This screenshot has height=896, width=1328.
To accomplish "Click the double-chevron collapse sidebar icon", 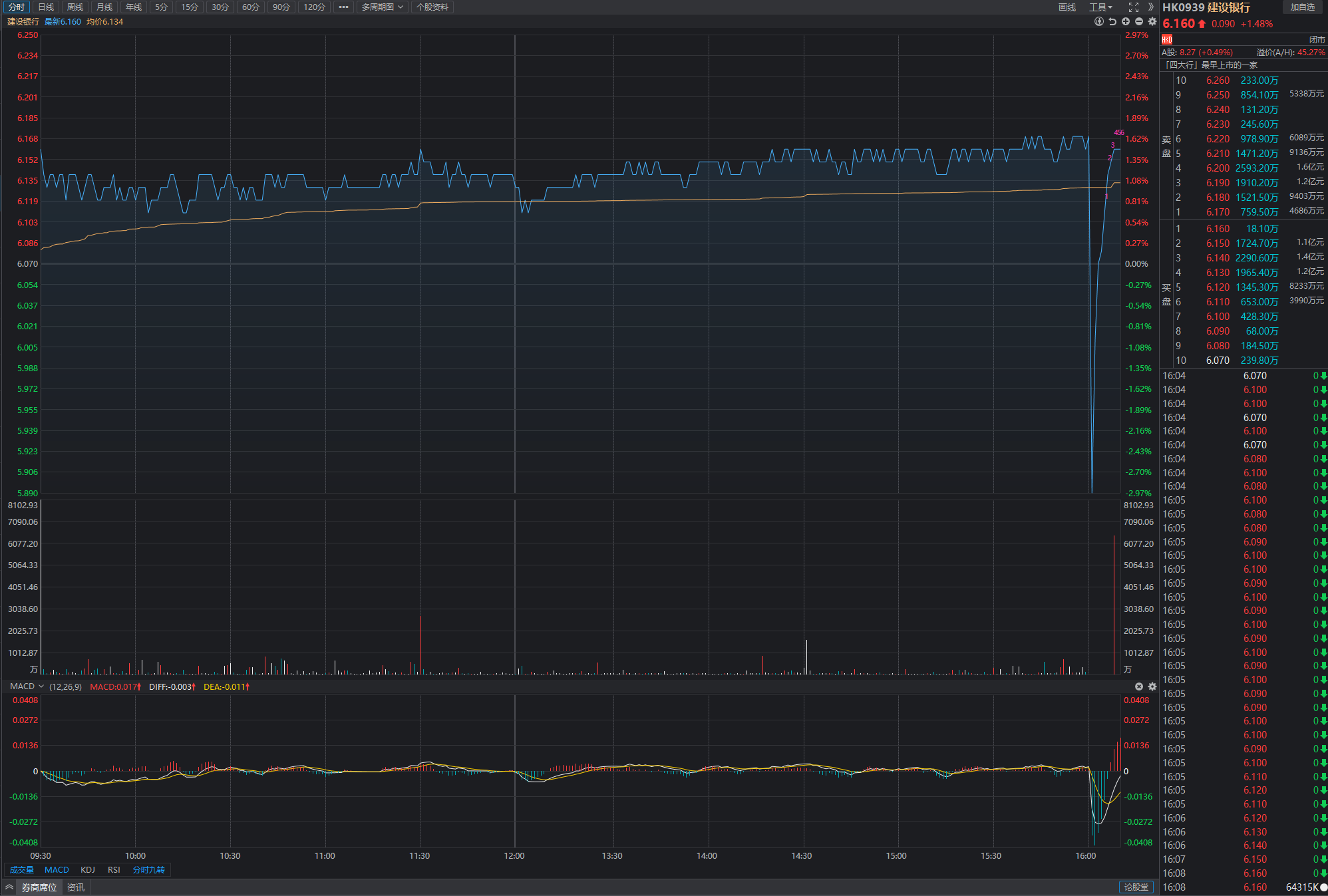I will pos(1151,7).
